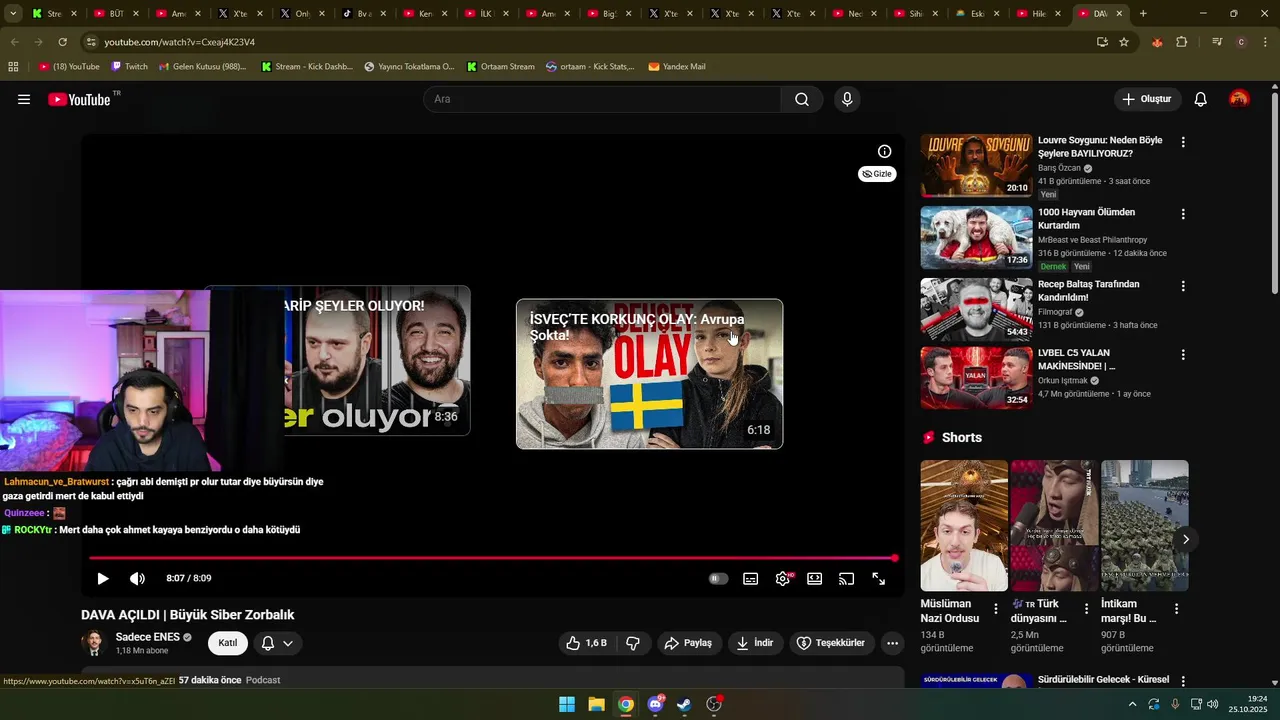Viewport: 1280px width, 720px height.
Task: Switch to the Onl X tab
Action: [x=295, y=14]
